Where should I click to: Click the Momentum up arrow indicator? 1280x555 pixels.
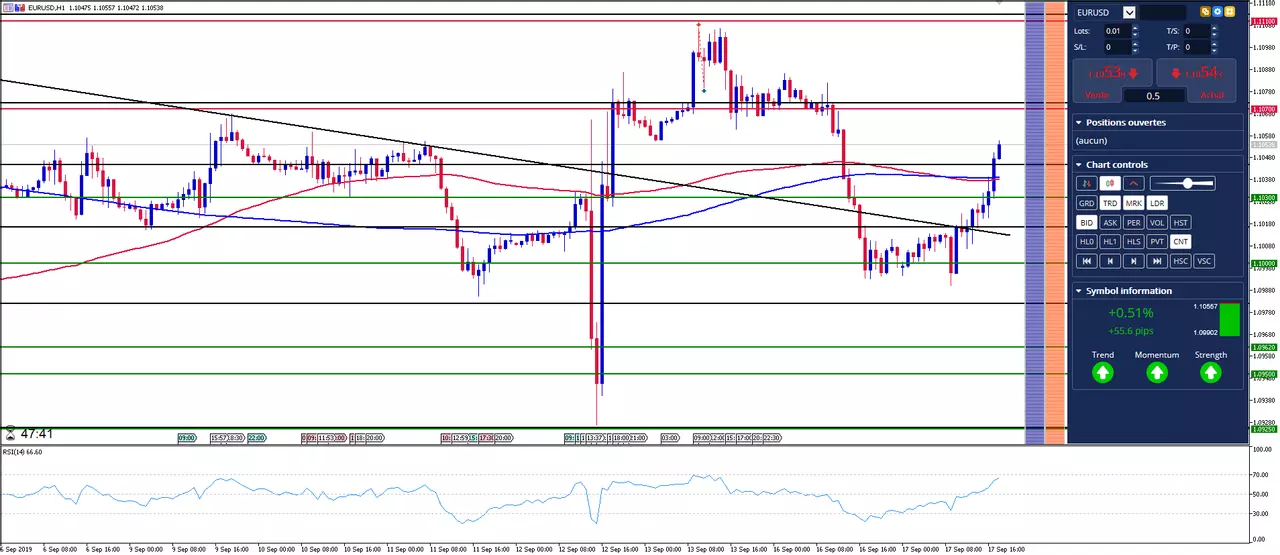coord(1156,373)
